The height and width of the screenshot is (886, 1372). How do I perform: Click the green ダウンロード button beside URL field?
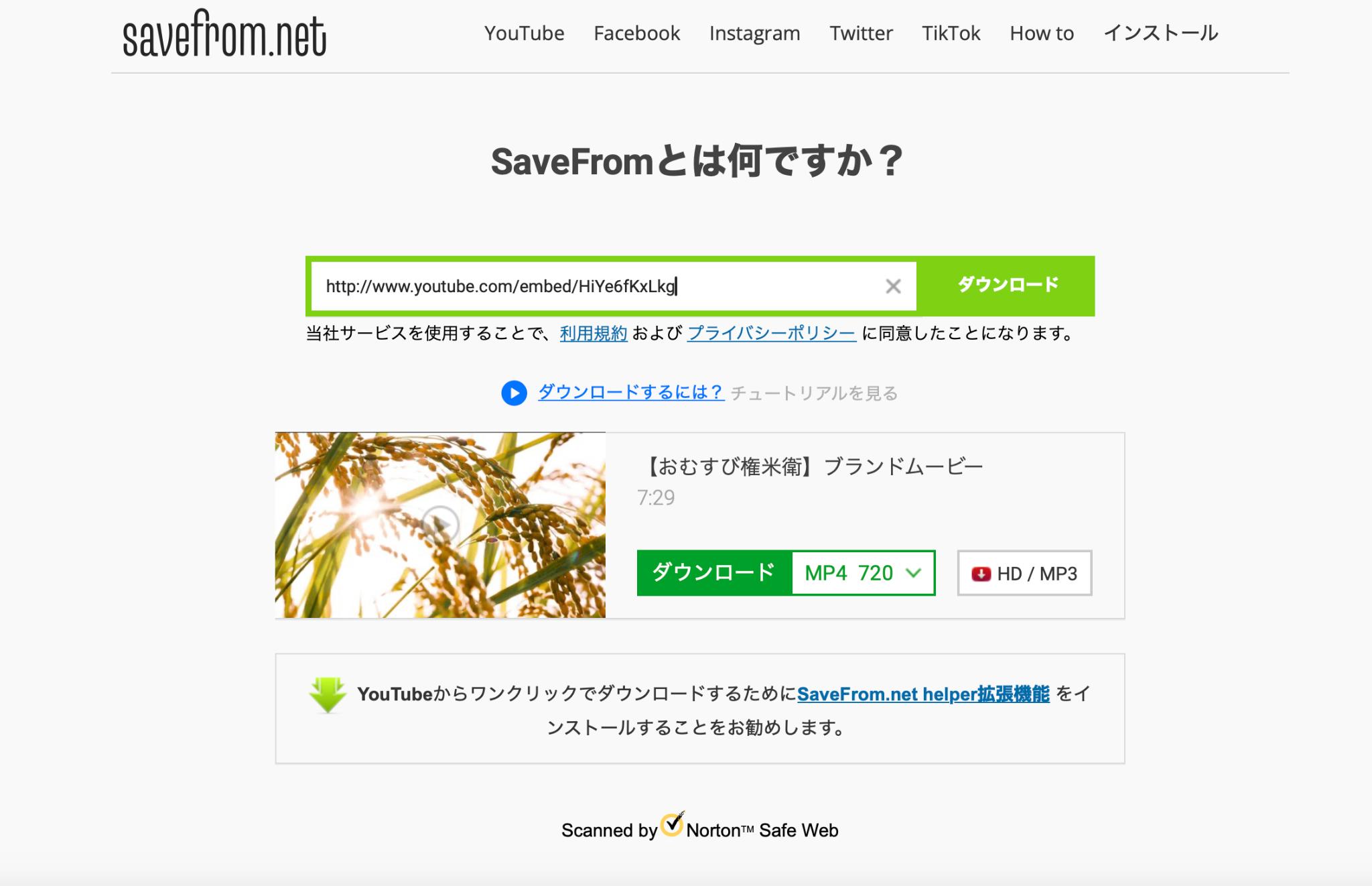point(1006,286)
